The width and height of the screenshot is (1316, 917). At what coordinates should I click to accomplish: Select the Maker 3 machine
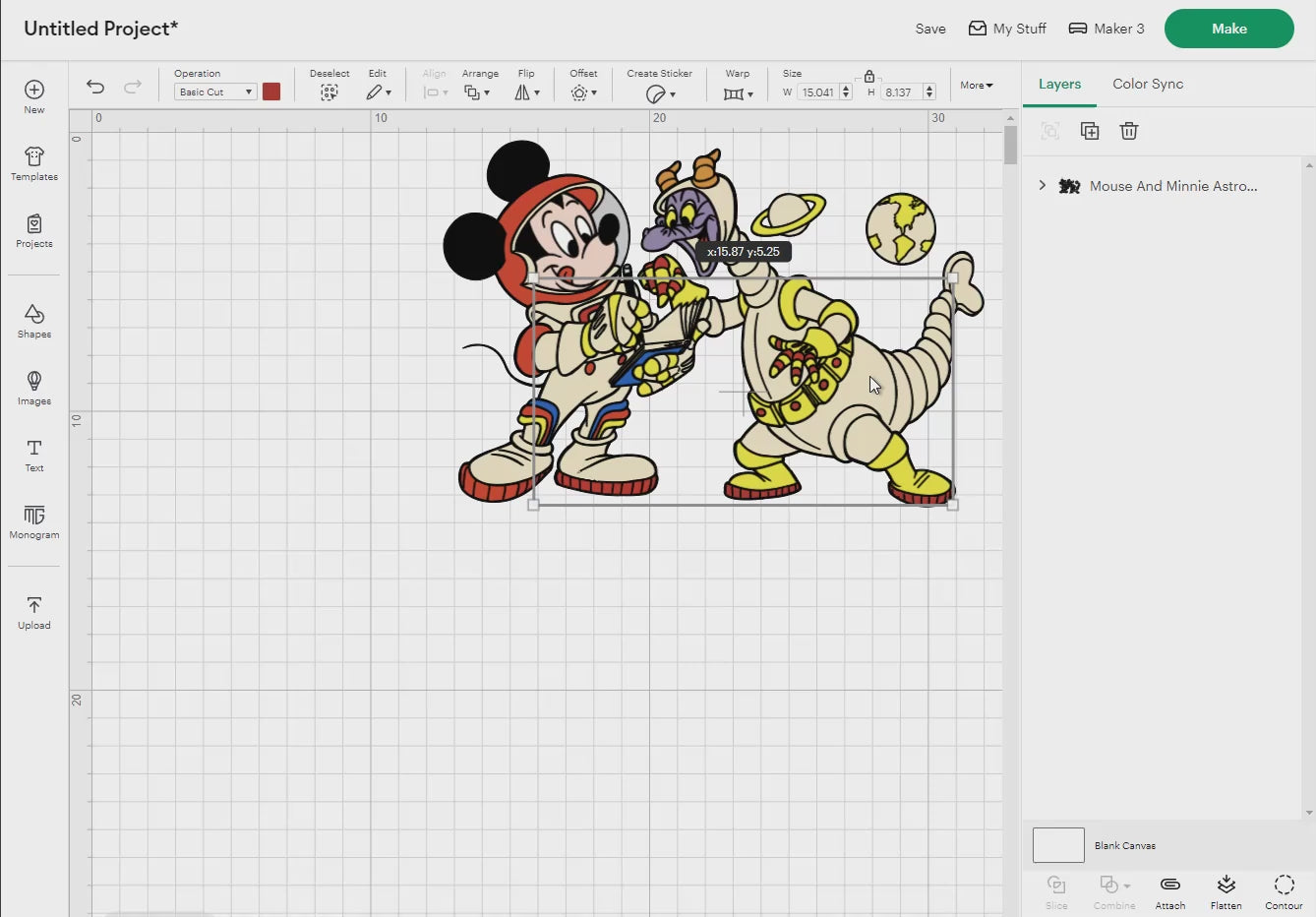tap(1107, 29)
